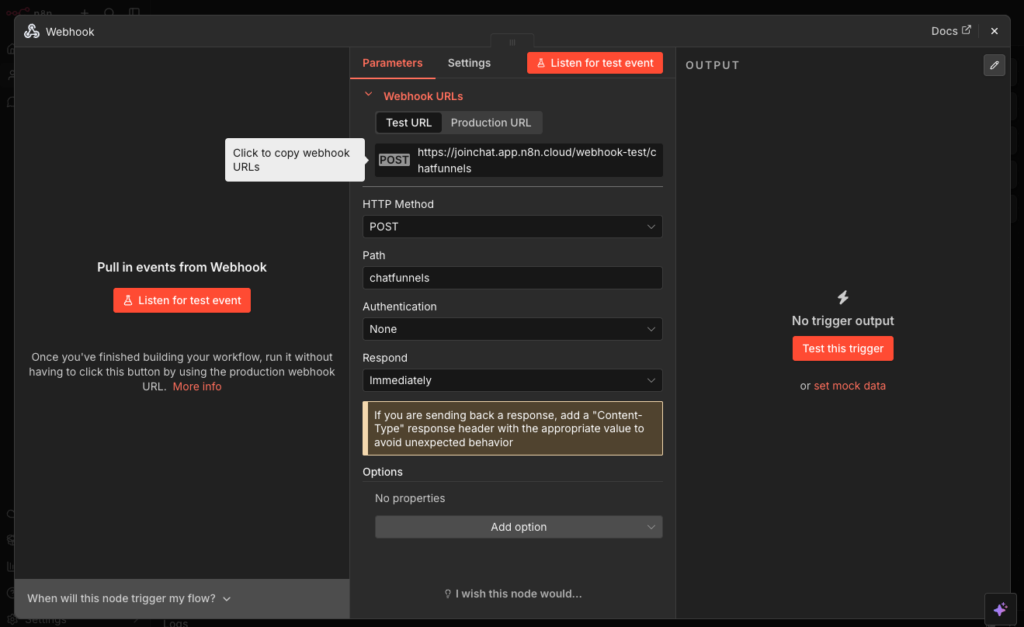Switch to the Settings tab

(x=469, y=63)
